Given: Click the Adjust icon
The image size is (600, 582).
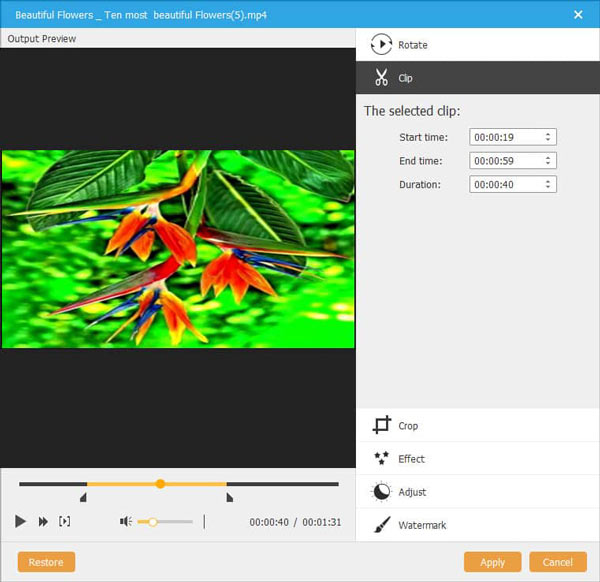Looking at the screenshot, I should tap(381, 492).
